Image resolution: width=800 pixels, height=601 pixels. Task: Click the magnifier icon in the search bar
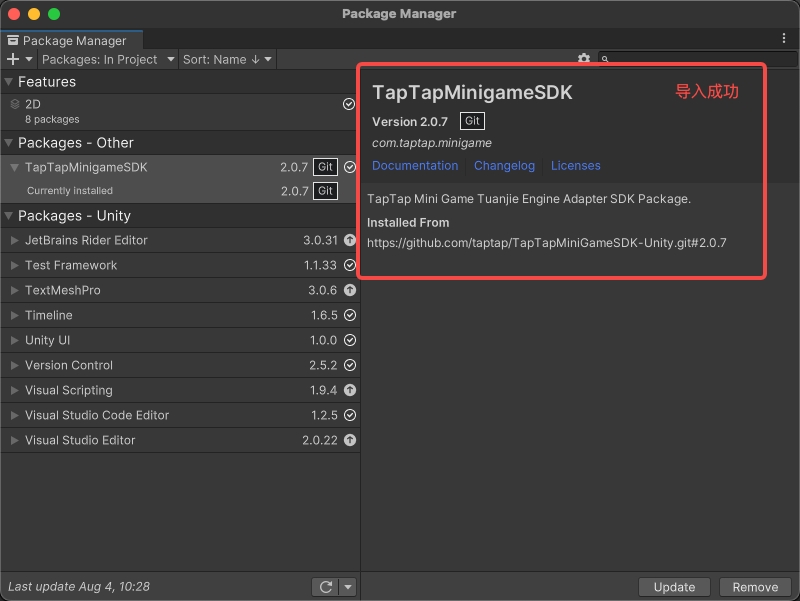[604, 59]
